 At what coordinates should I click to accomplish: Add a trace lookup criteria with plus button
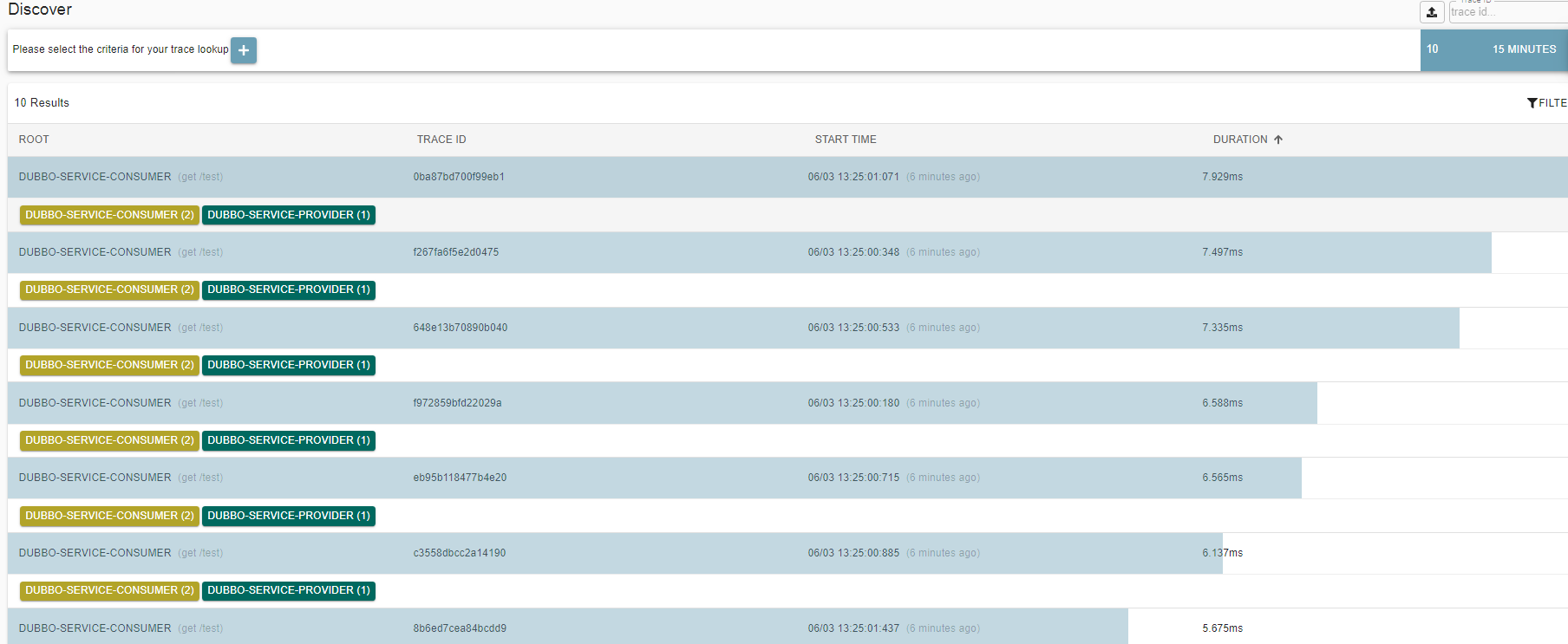coord(244,50)
